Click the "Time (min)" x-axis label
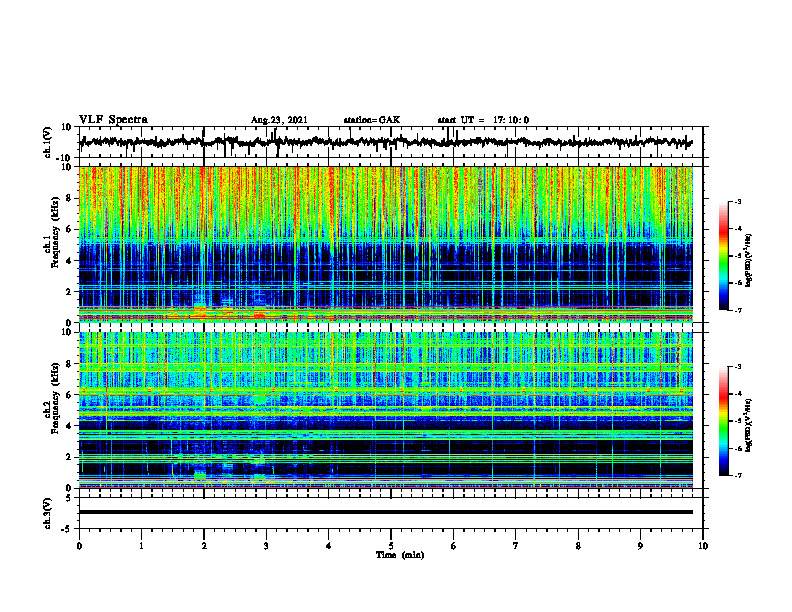Screen dimensions: 792x612 tap(400, 555)
